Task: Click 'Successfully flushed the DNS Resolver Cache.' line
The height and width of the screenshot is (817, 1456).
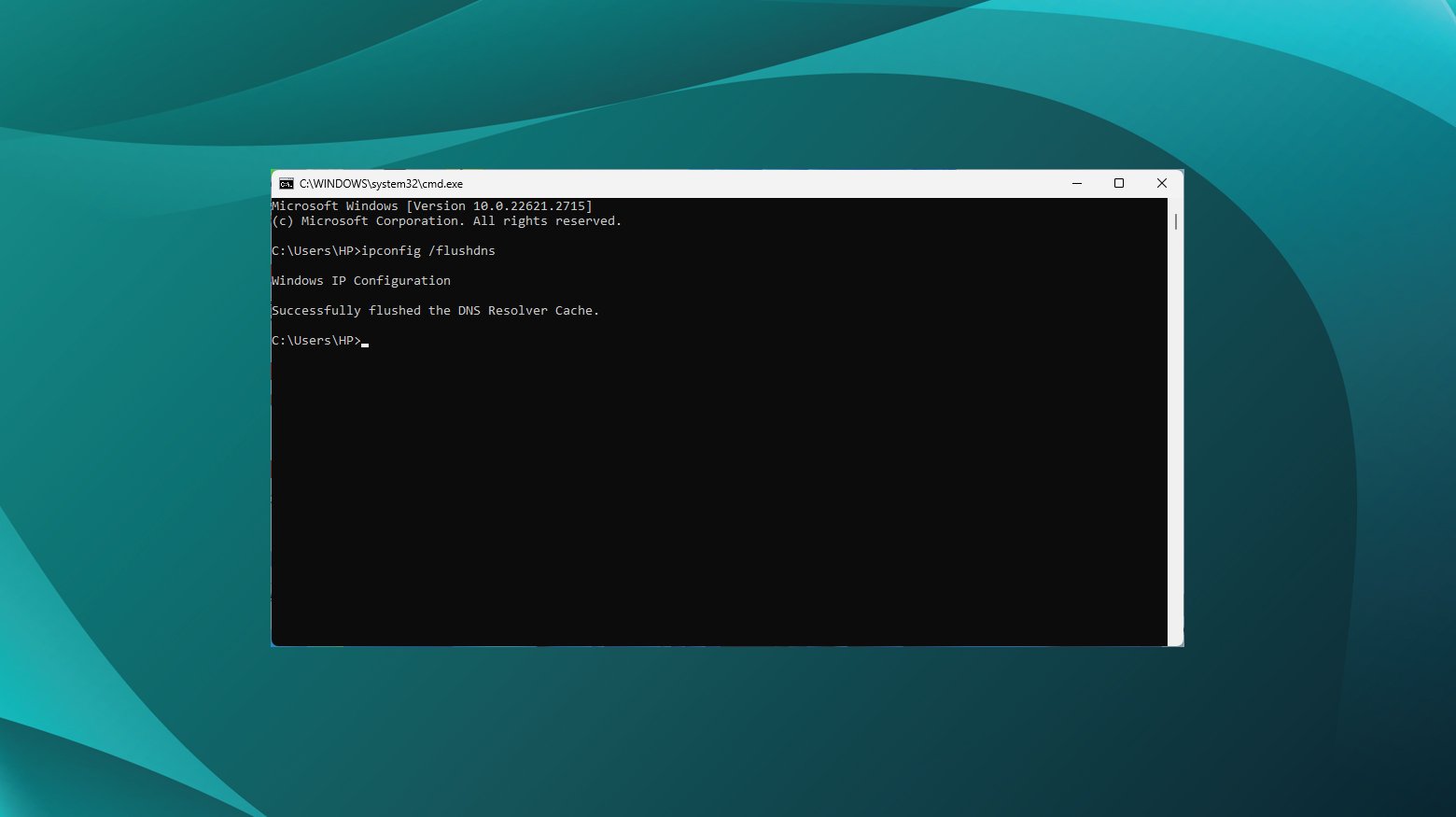Action: [x=436, y=311]
